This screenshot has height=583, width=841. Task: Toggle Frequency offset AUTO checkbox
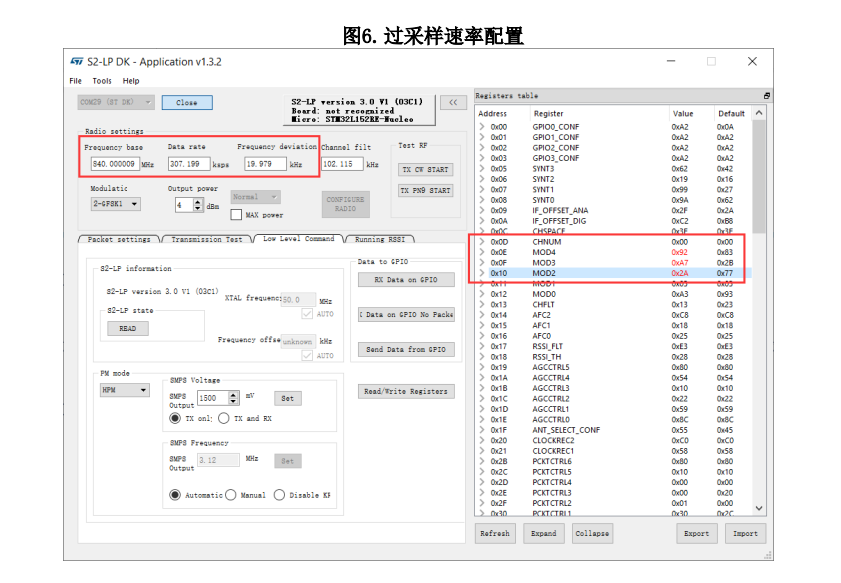pos(307,356)
